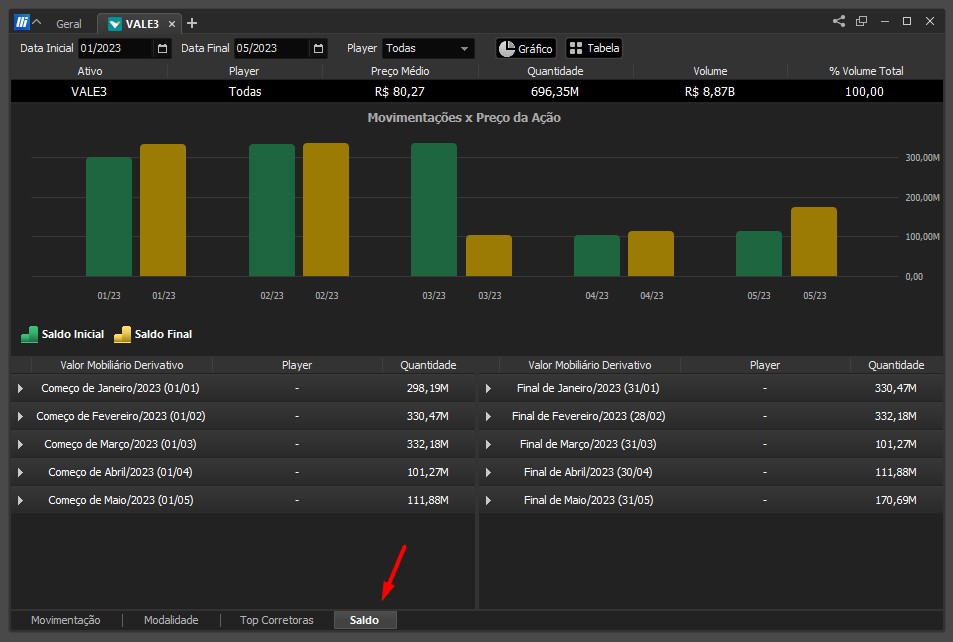The height and width of the screenshot is (642, 953).
Task: Switch to Gráfico view
Action: coord(526,48)
